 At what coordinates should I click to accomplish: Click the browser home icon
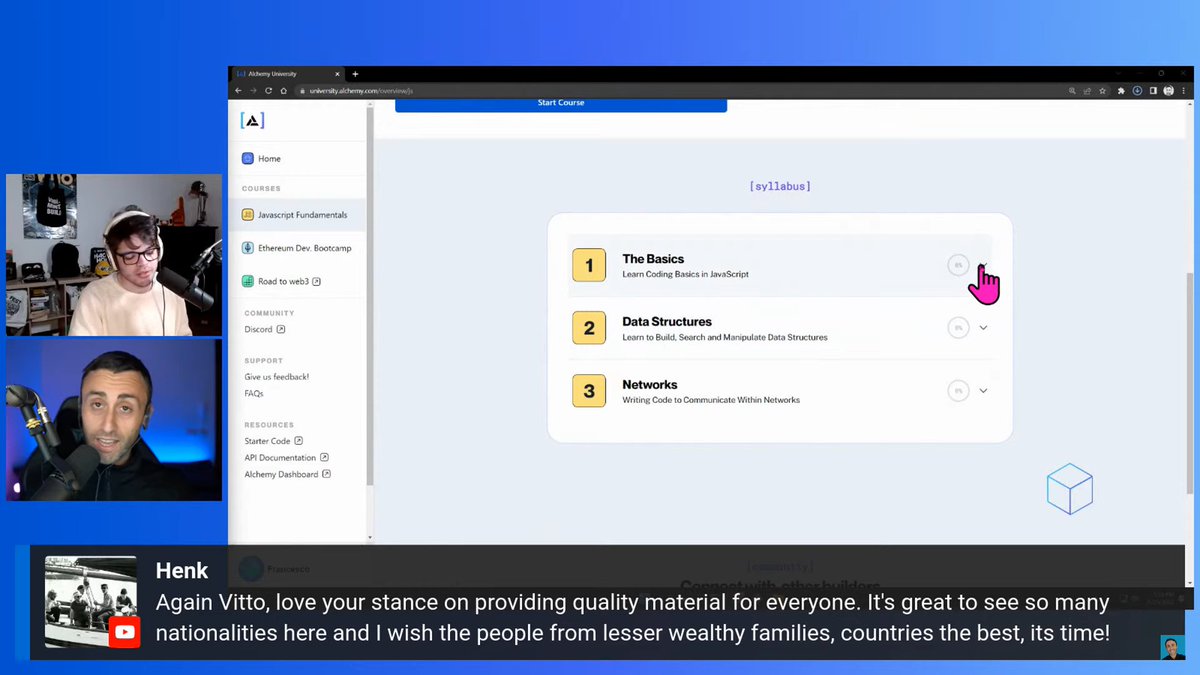[283, 90]
